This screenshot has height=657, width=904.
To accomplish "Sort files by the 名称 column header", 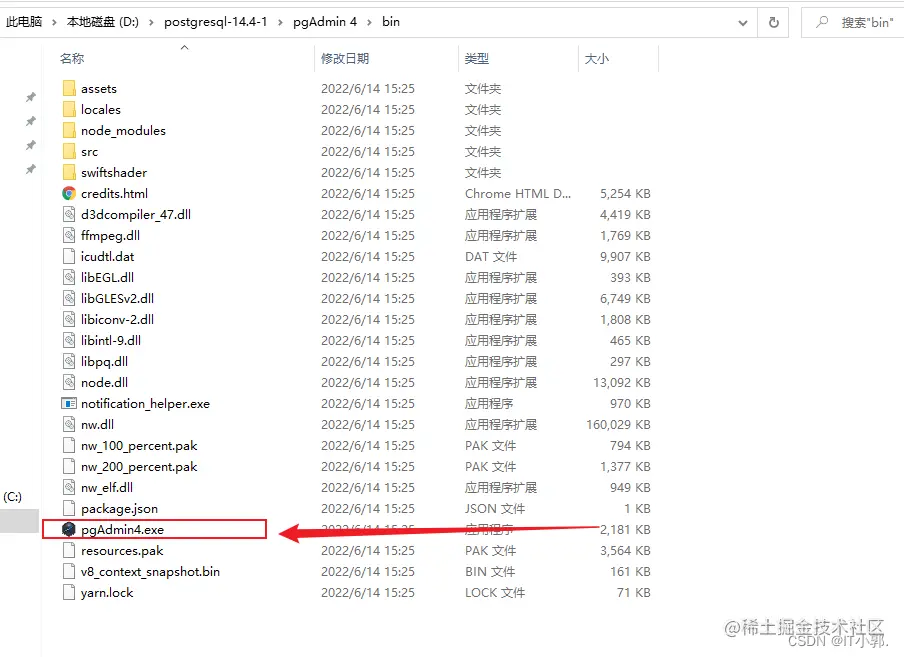I will (x=72, y=58).
